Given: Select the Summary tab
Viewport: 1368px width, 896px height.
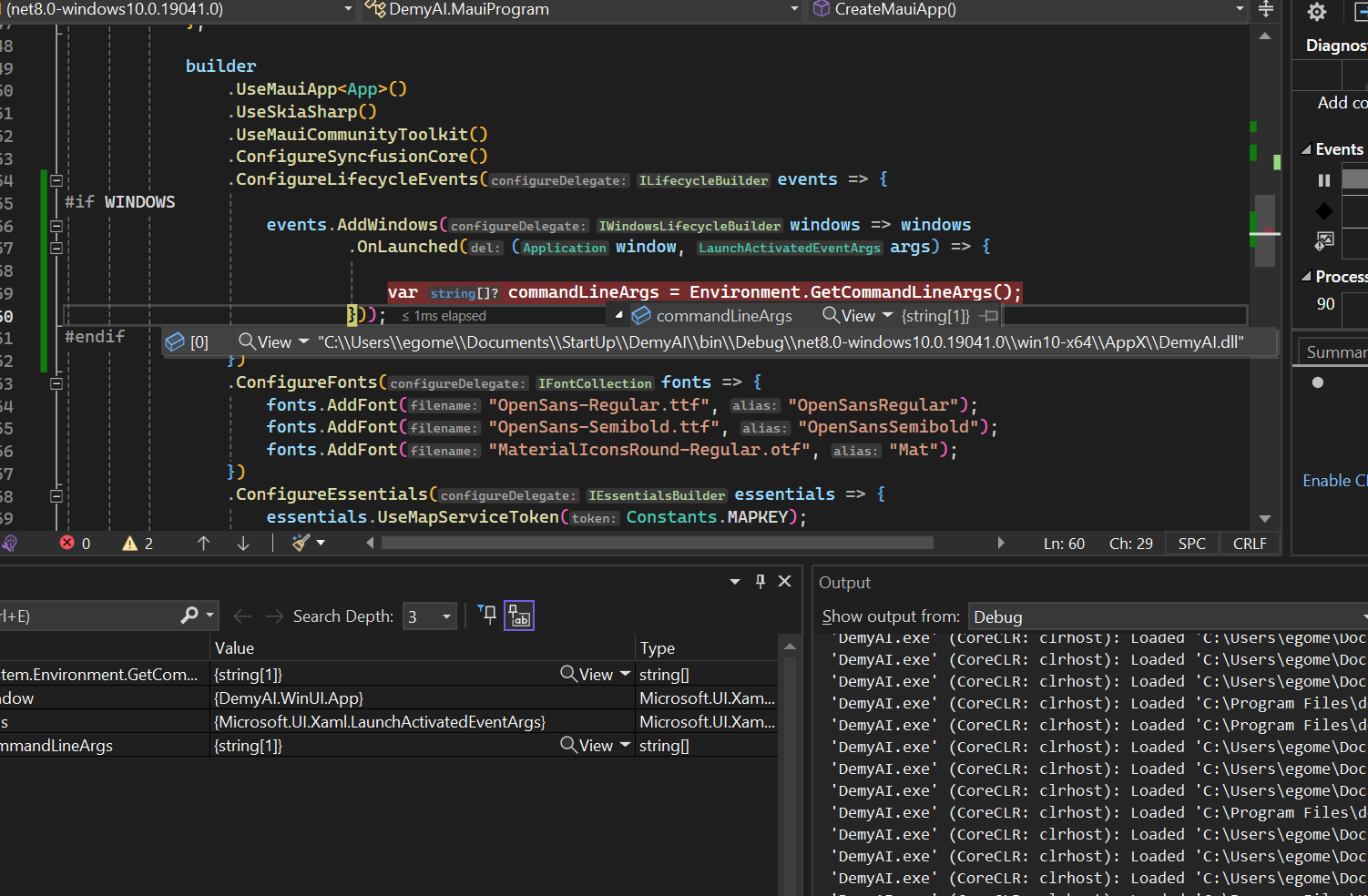Looking at the screenshot, I should tap(1336, 352).
